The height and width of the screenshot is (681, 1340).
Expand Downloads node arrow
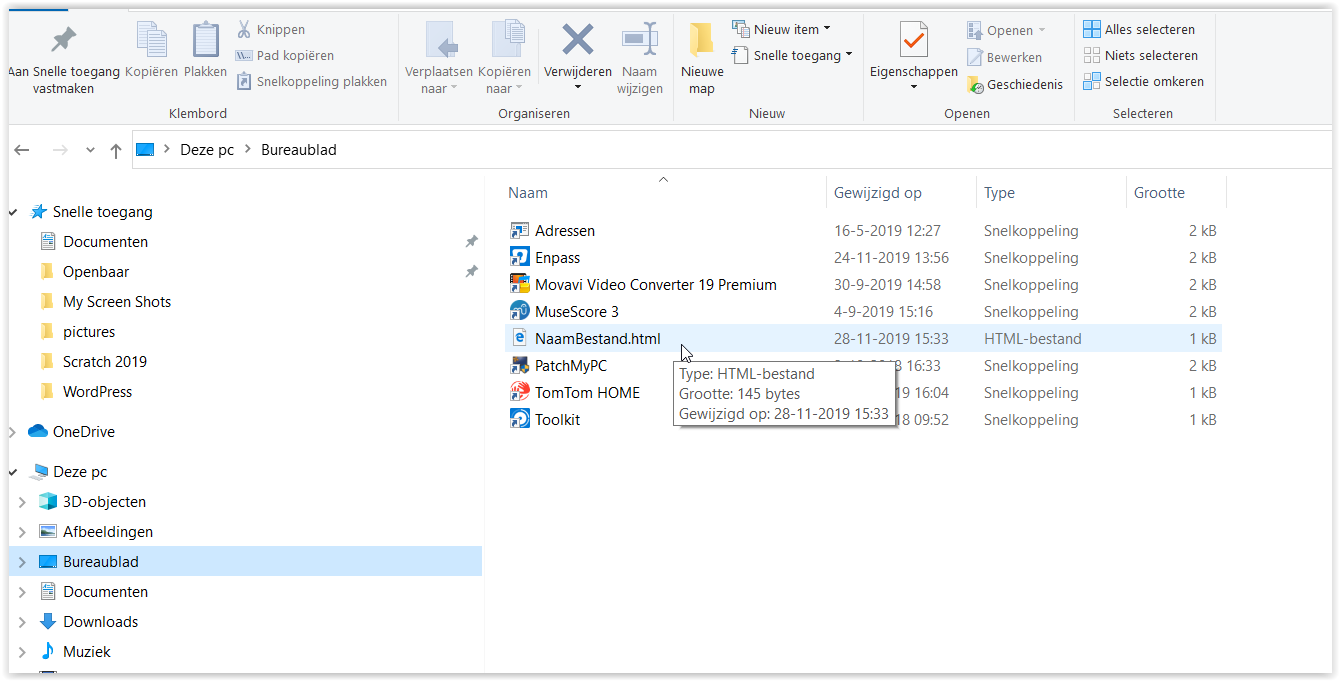23,622
